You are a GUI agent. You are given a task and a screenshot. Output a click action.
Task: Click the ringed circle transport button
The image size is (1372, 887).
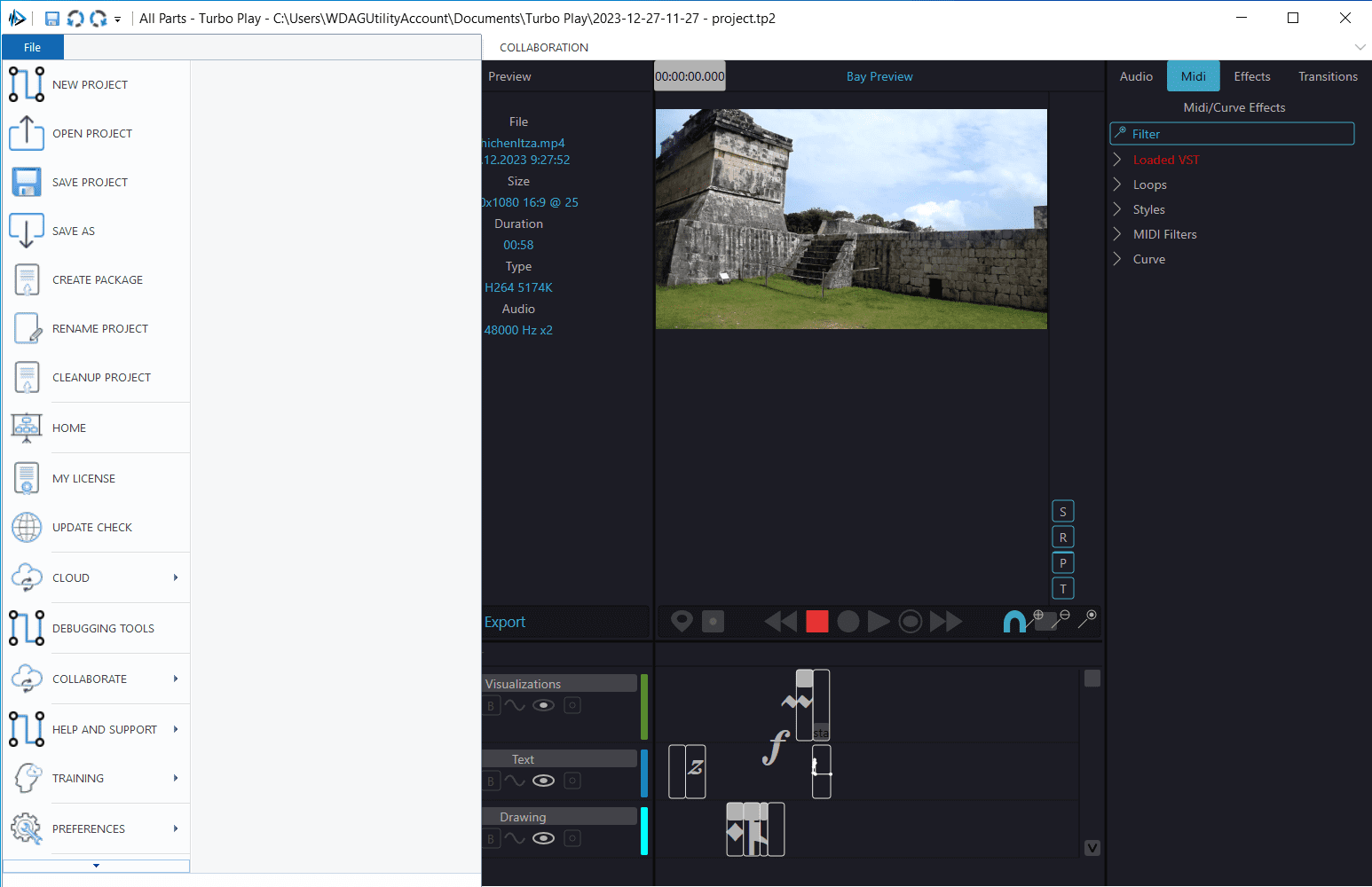(911, 622)
